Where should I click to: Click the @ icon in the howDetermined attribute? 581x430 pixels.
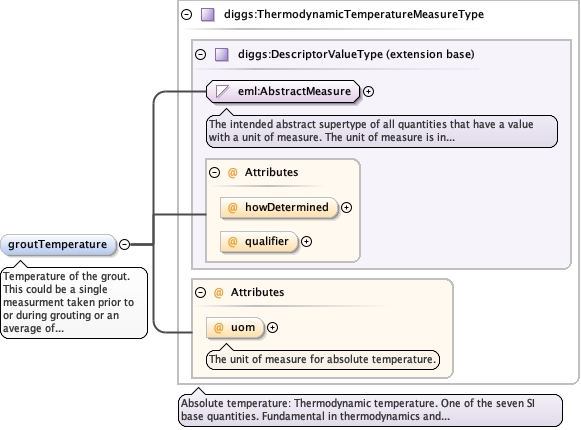(232, 207)
